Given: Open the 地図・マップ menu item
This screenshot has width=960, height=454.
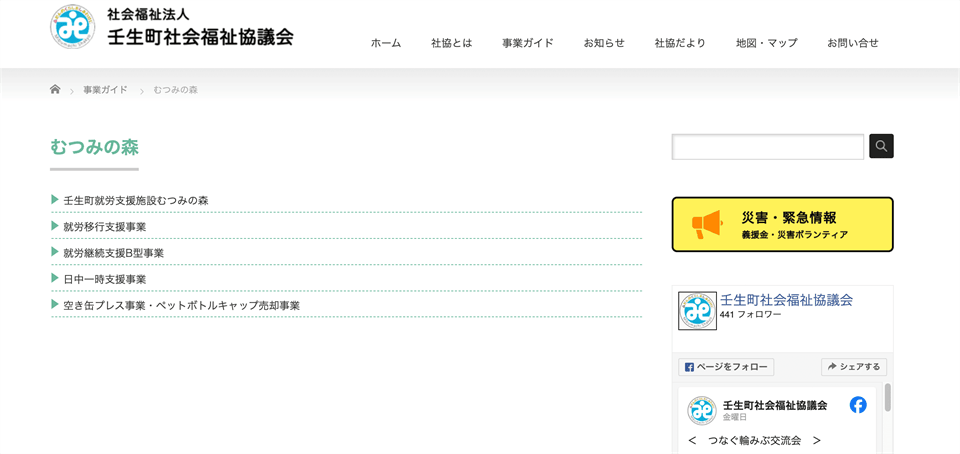Looking at the screenshot, I should 767,43.
